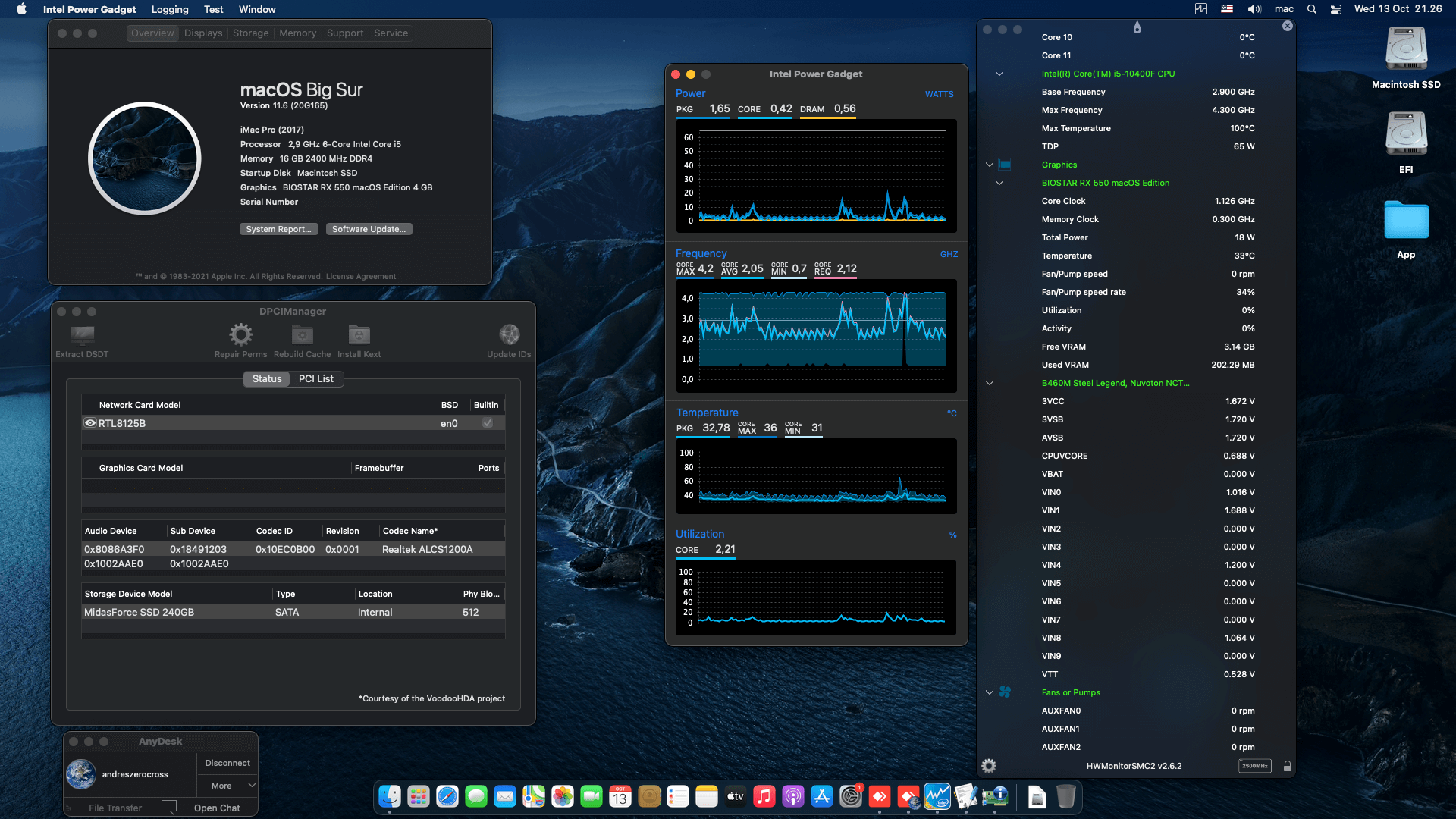Screen dimensions: 1456x819
Task: Open red AnyDesk icon in the Dock
Action: point(879,796)
